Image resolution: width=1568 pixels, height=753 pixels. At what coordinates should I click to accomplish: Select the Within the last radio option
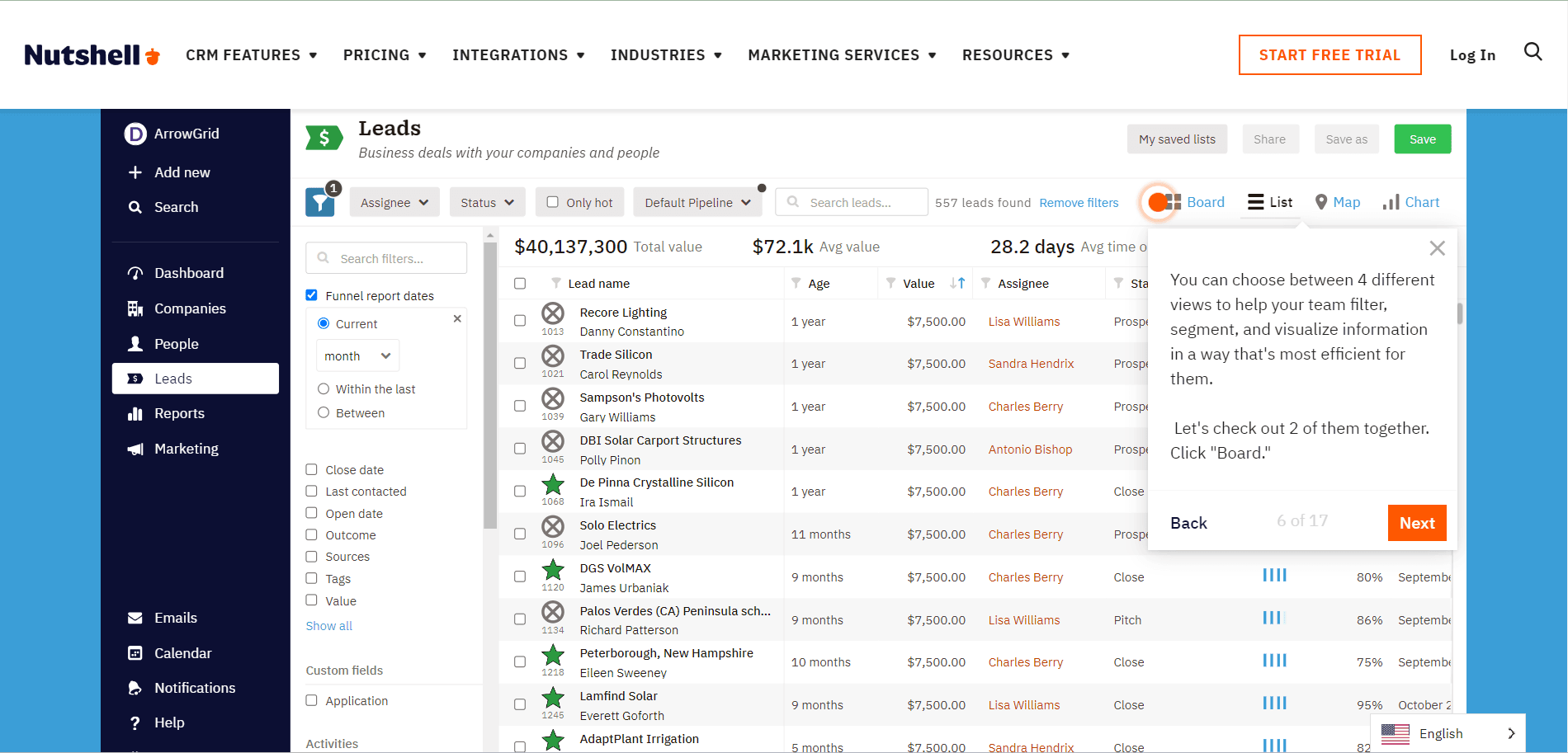[323, 388]
